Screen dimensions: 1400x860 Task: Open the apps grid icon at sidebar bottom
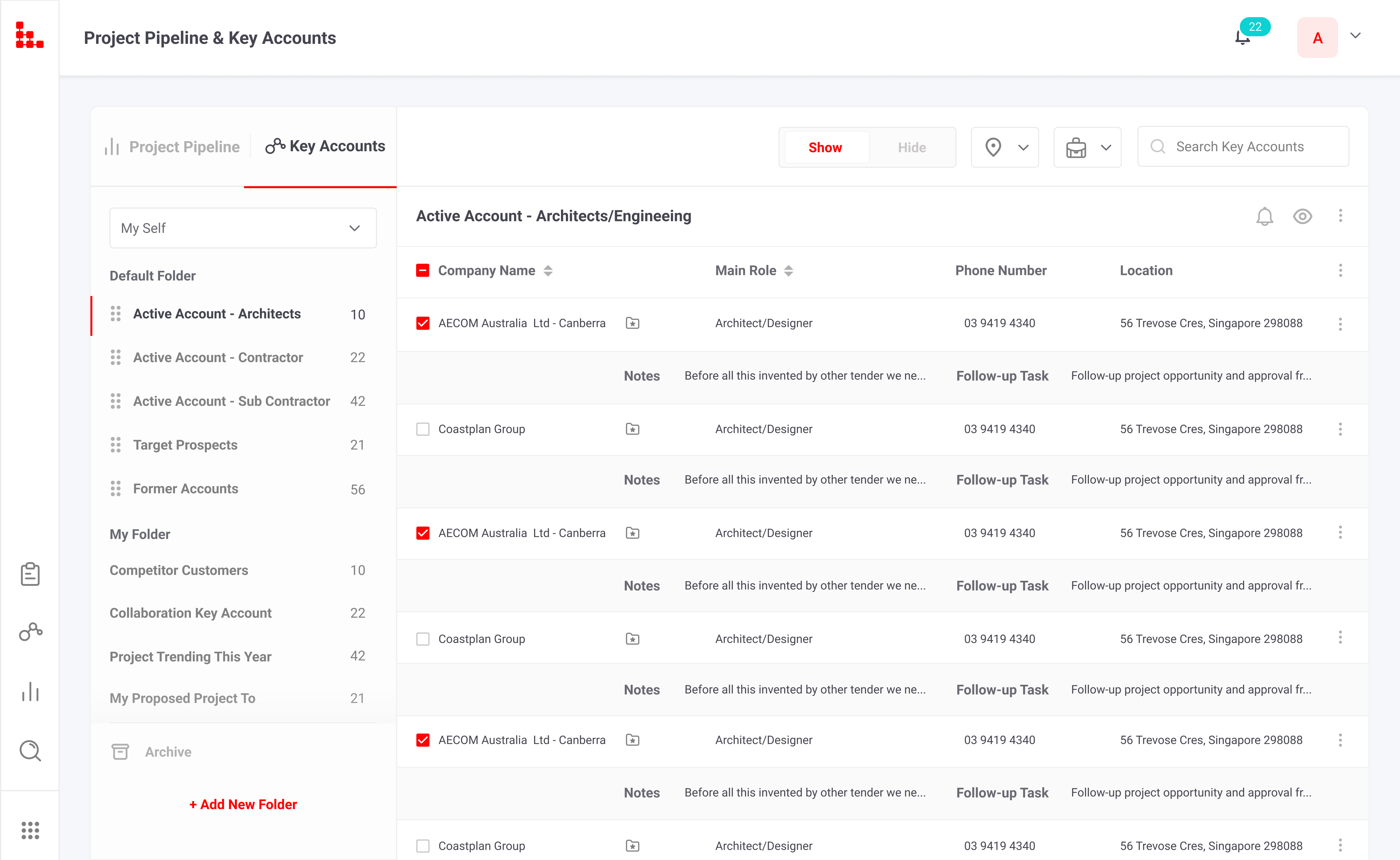click(x=30, y=831)
